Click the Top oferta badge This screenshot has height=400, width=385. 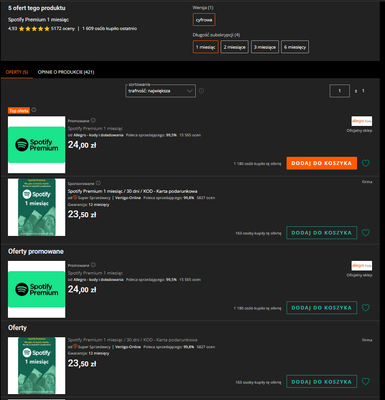coord(19,110)
